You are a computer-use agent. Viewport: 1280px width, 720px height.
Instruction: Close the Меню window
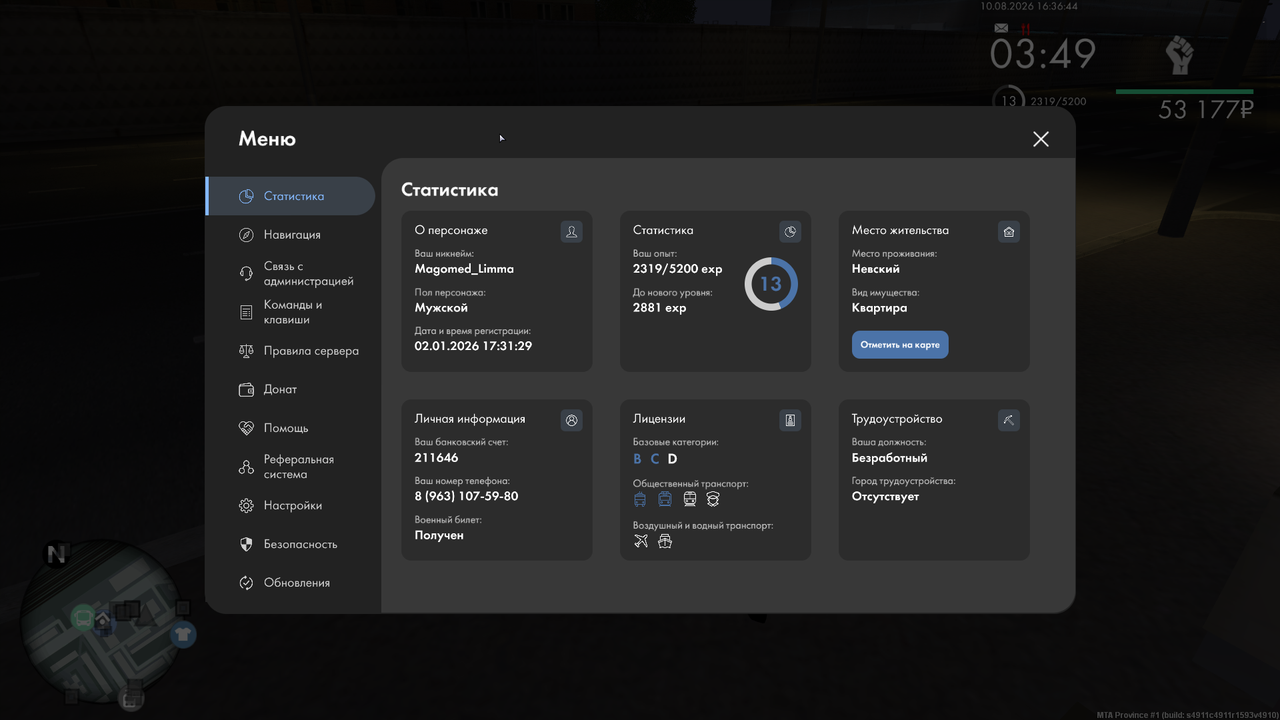point(1041,139)
